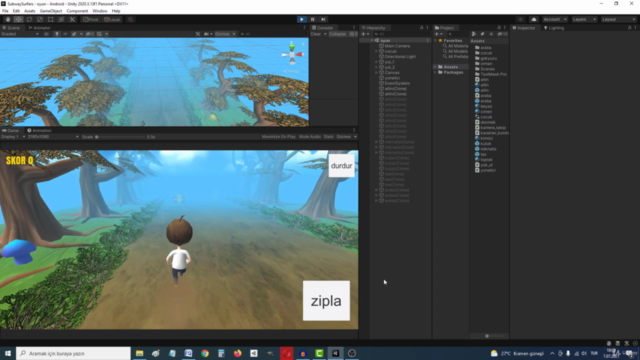The width and height of the screenshot is (640, 360).
Task: Open the 2160x1080 resolution dropdown
Action: (53, 137)
